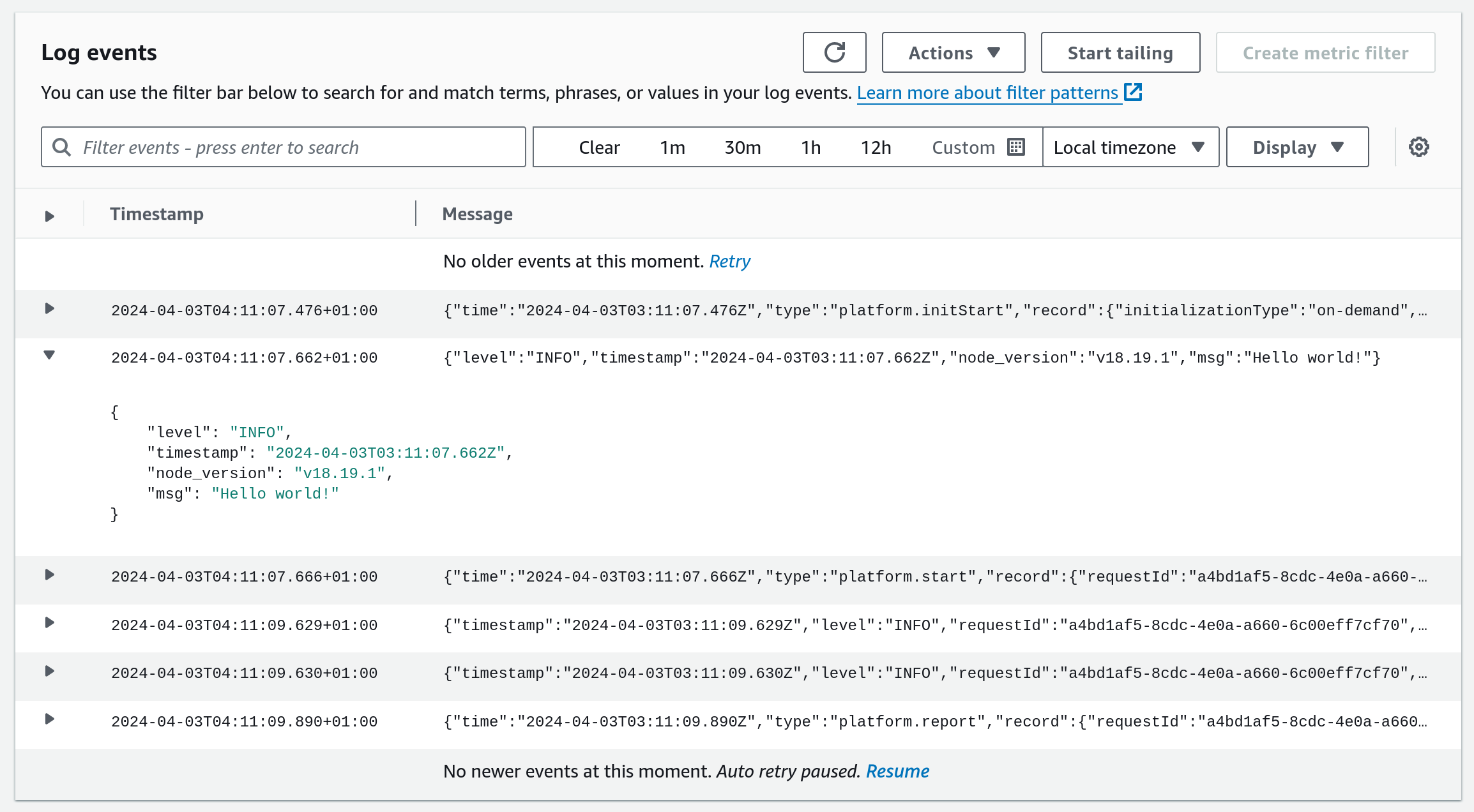Click the refresh log events icon
1474x812 pixels.
(x=834, y=52)
